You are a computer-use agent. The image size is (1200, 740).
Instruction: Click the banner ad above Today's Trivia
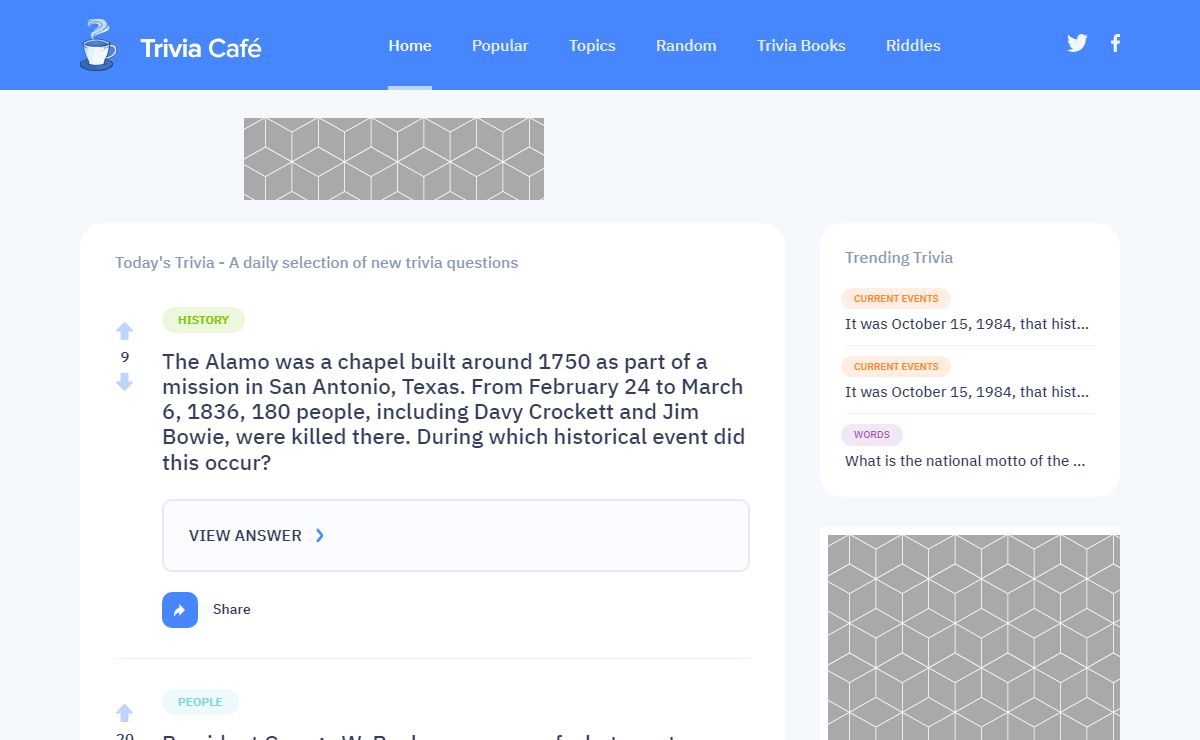click(394, 159)
